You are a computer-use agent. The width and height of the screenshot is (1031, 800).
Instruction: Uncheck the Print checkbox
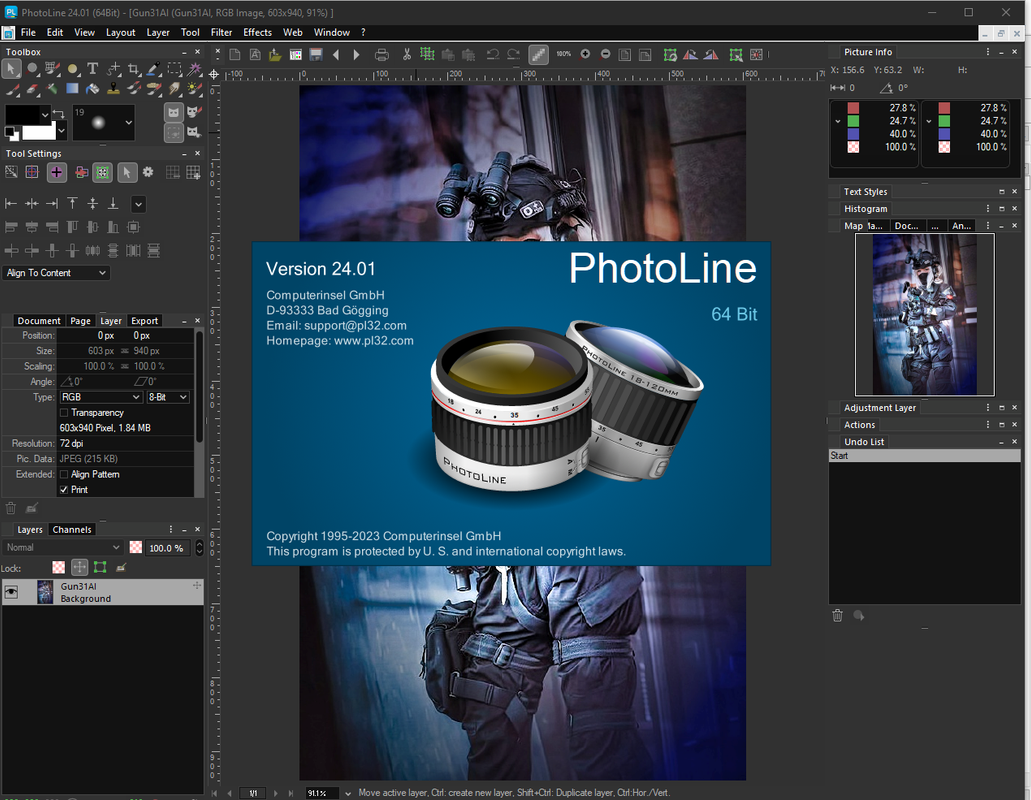64,490
